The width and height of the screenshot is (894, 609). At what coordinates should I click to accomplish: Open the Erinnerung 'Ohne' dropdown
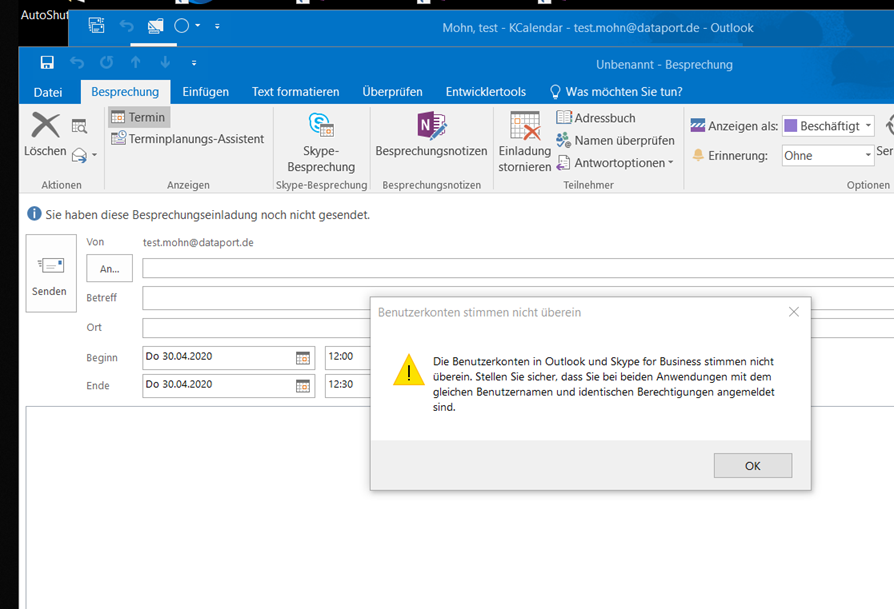tap(868, 155)
